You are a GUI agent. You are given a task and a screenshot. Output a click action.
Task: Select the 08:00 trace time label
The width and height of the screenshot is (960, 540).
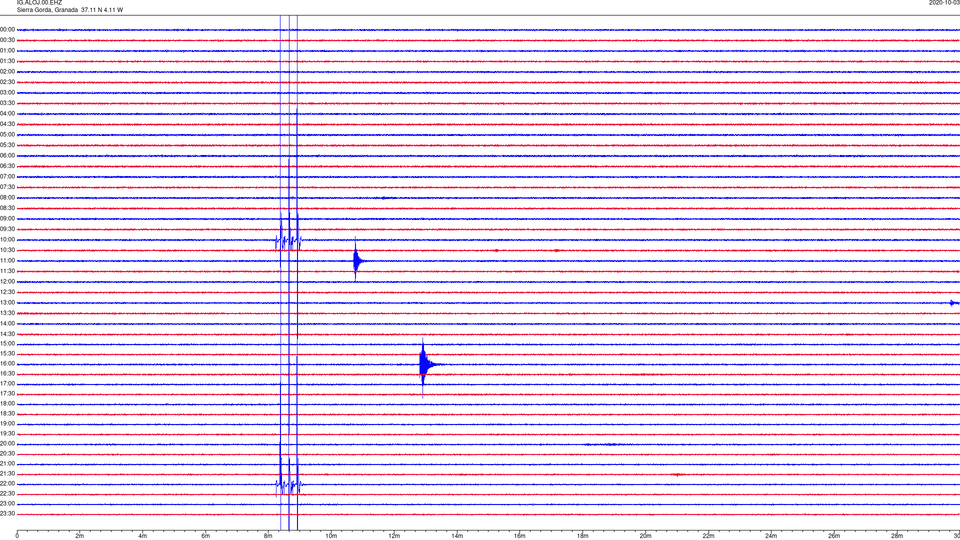(7, 198)
